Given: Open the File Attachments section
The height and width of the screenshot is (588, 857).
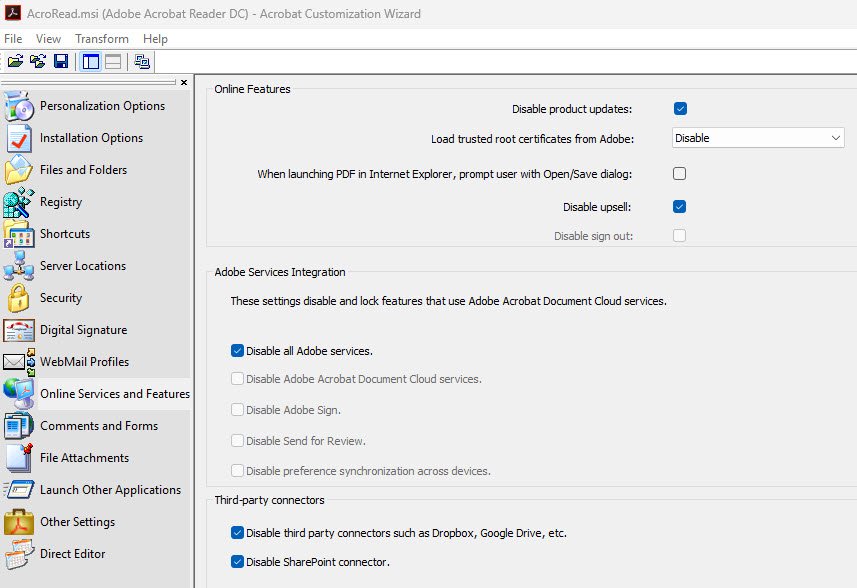Looking at the screenshot, I should tap(84, 458).
